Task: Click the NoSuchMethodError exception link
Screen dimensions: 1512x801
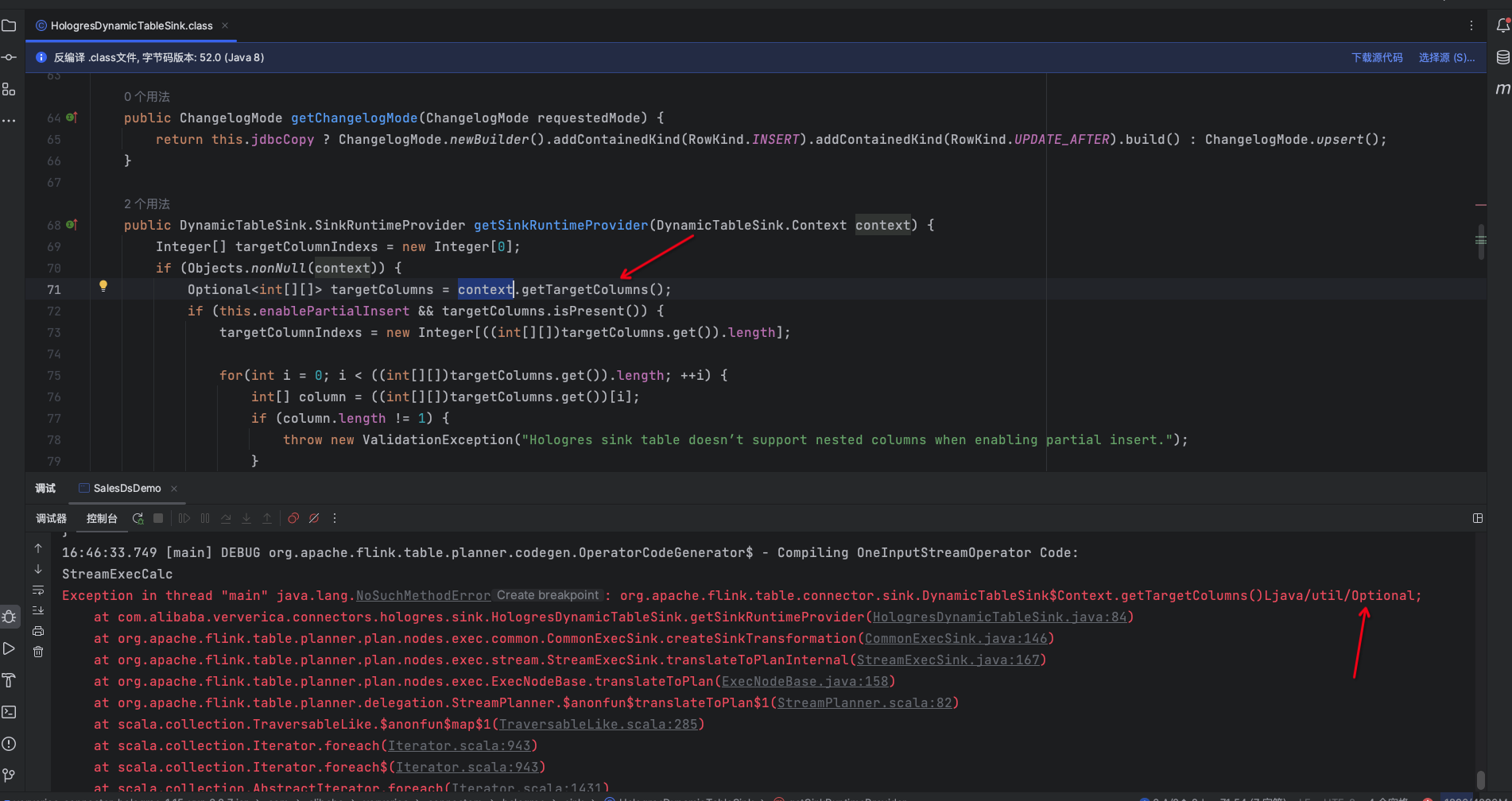Action: pos(423,595)
